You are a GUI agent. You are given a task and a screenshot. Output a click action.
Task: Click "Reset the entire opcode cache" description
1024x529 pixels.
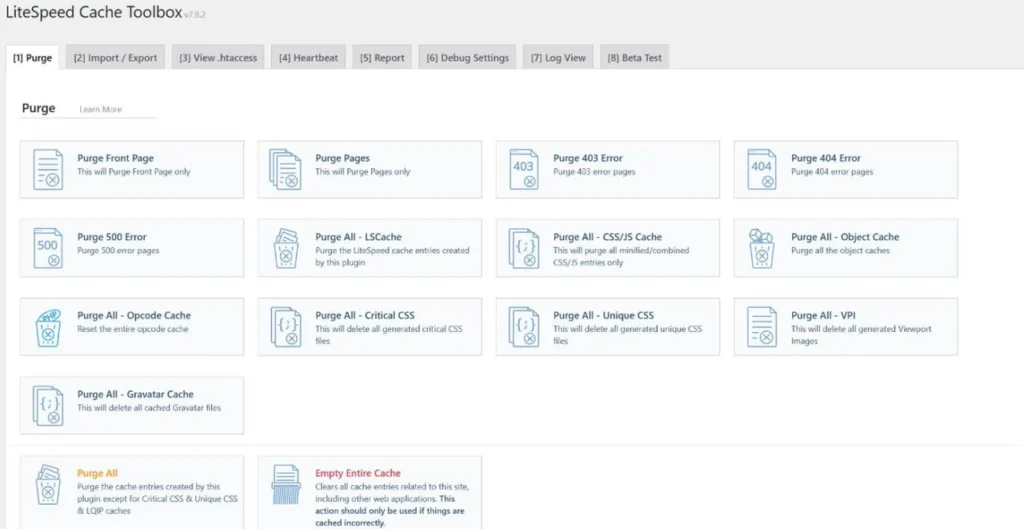(x=133, y=329)
